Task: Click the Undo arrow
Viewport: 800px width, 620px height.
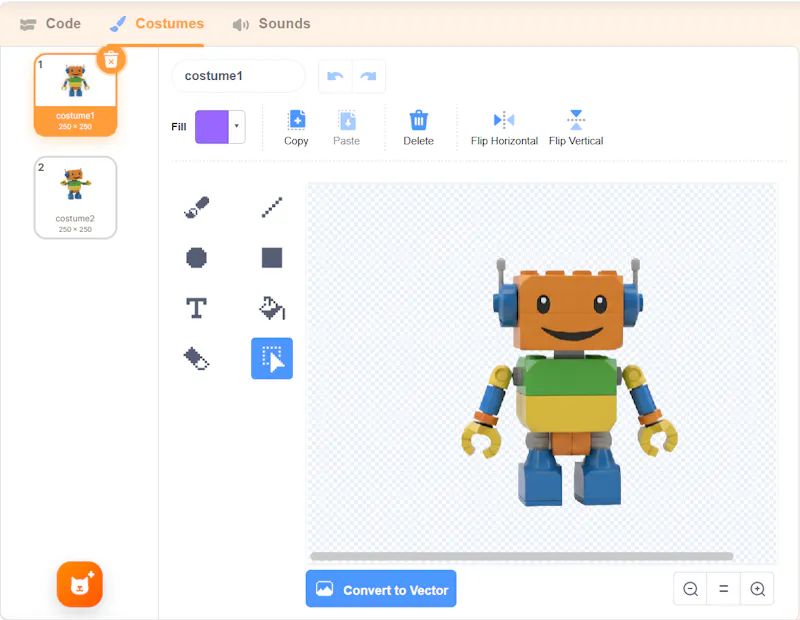Action: coord(335,77)
